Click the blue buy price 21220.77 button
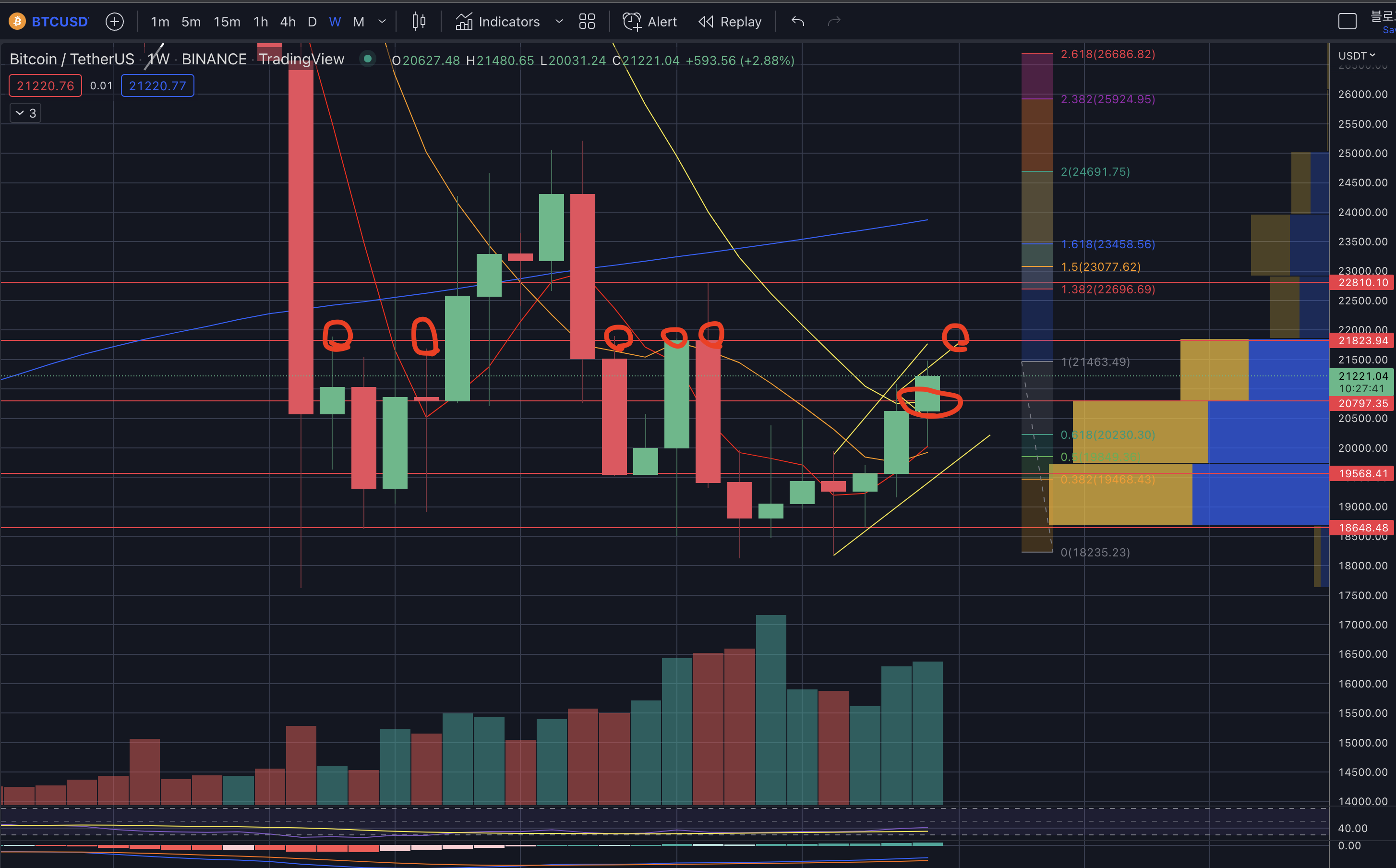1396x868 pixels. [x=157, y=86]
